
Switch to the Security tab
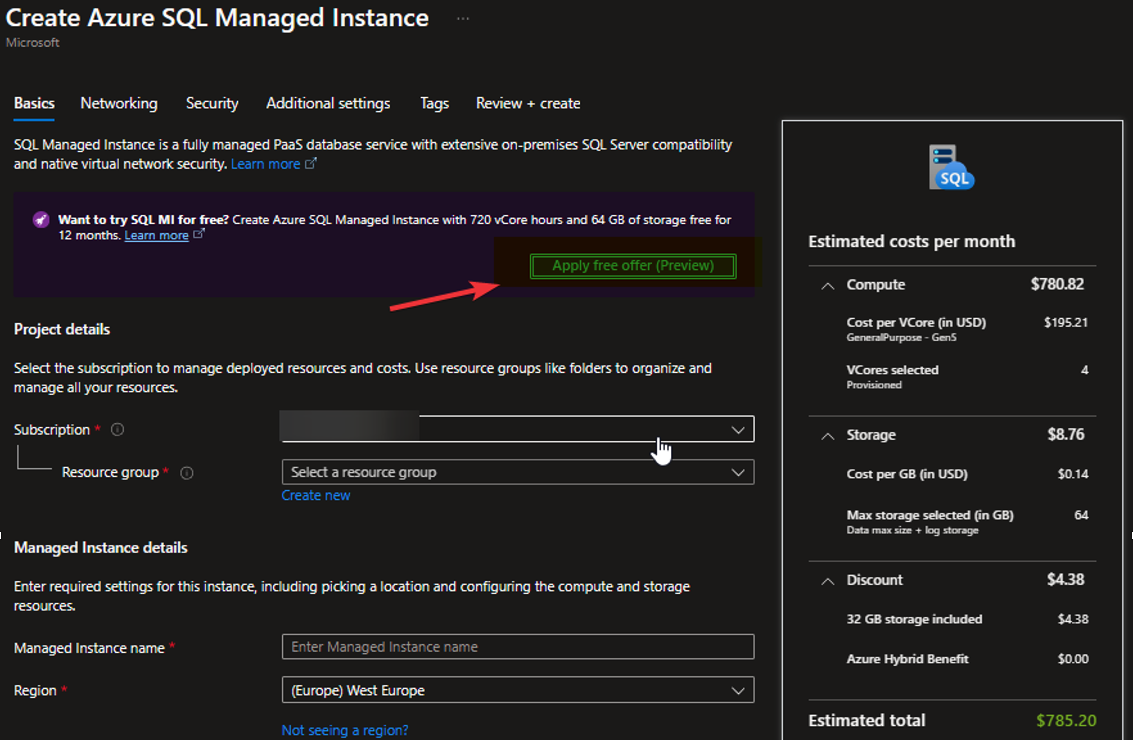click(212, 103)
